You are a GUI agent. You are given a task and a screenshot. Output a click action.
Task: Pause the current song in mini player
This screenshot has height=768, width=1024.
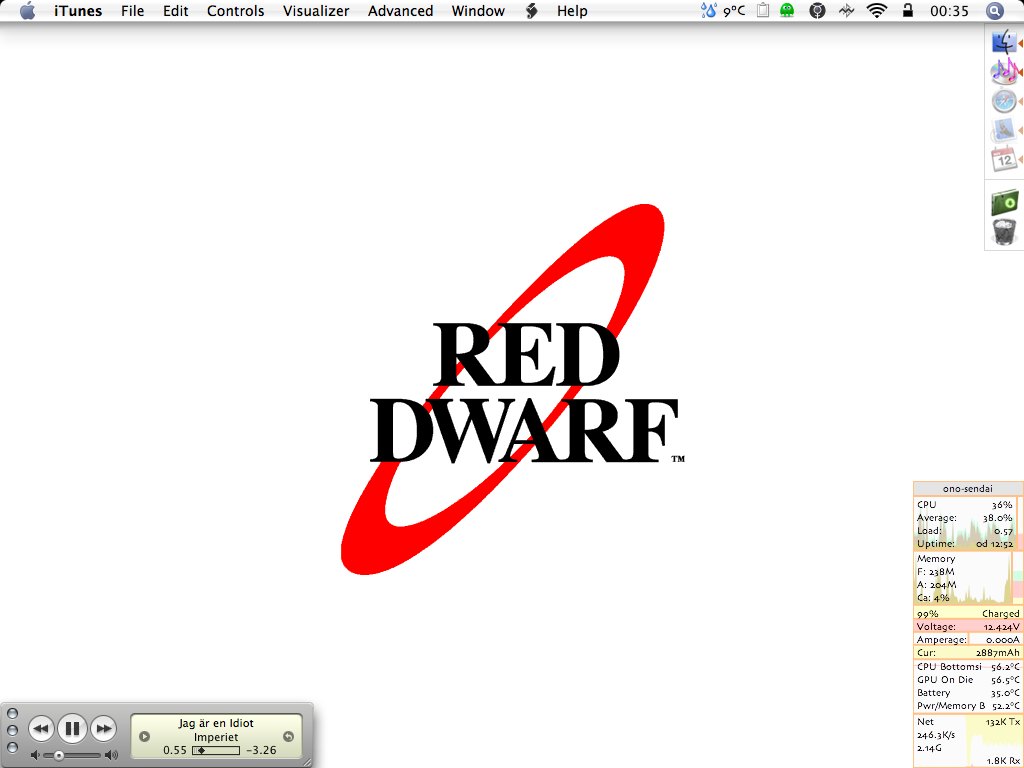72,728
